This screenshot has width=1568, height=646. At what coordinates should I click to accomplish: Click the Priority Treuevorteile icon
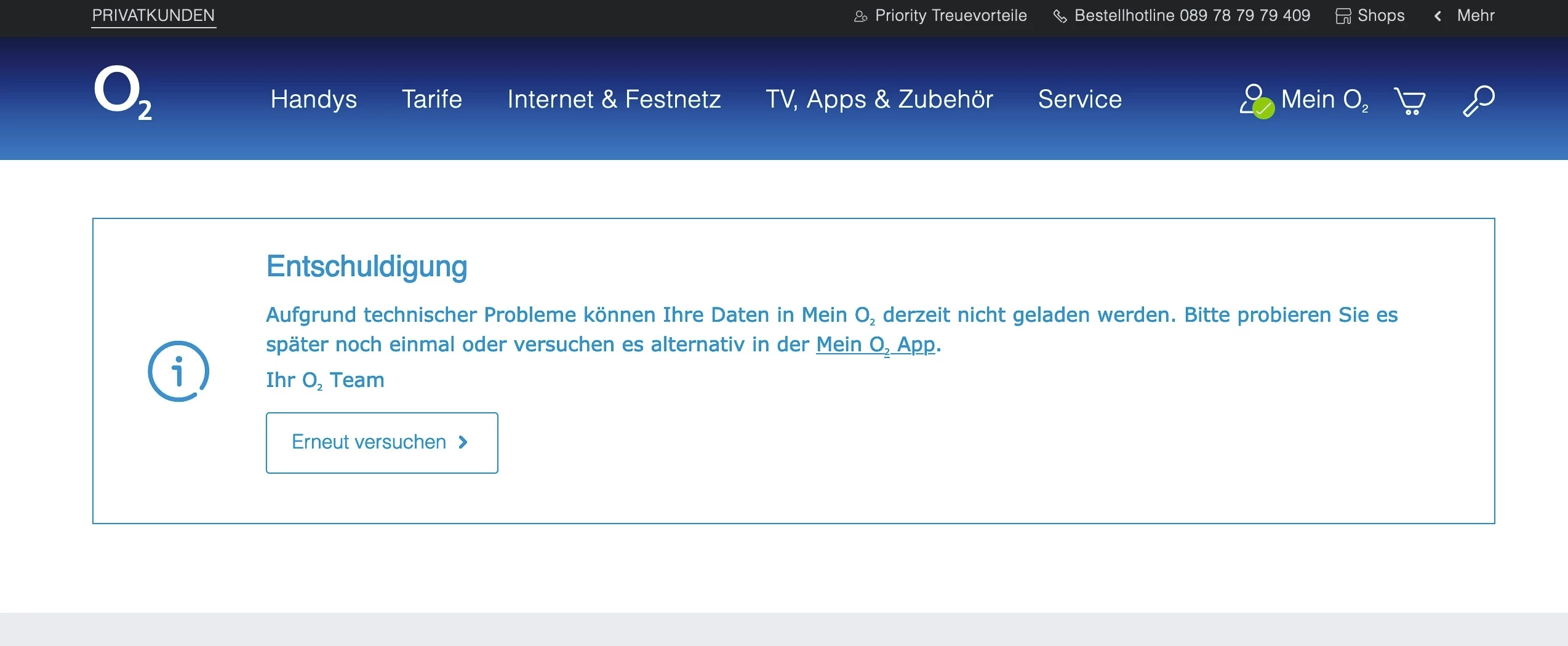click(x=860, y=17)
